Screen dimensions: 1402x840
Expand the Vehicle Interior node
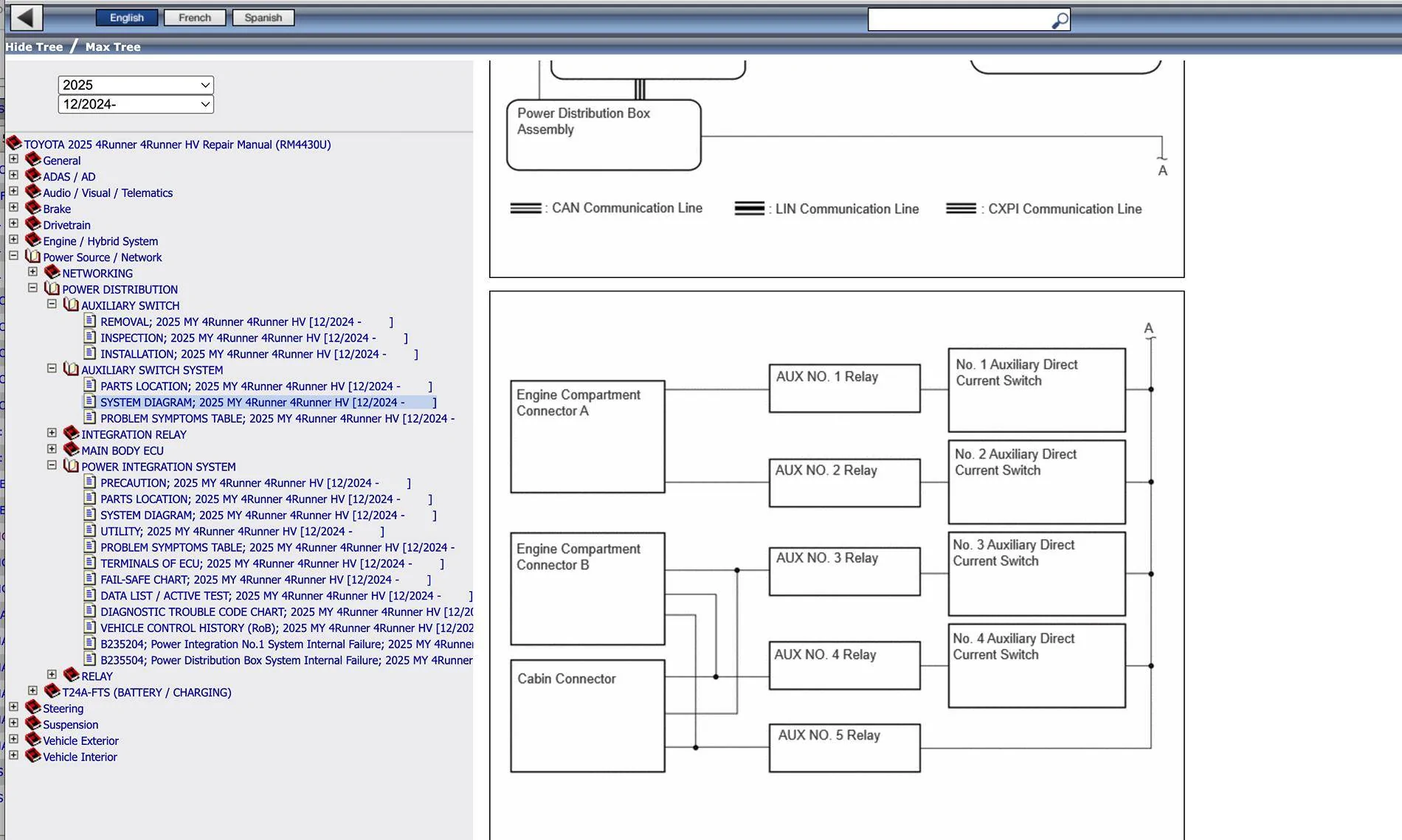point(13,755)
